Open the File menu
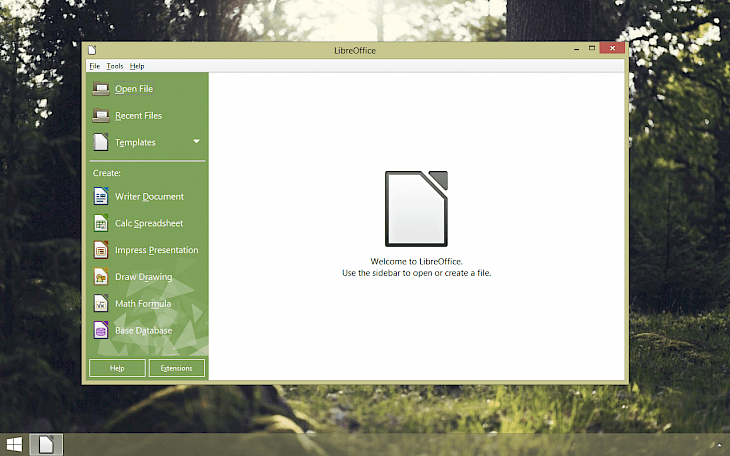The image size is (730, 456). click(x=95, y=66)
